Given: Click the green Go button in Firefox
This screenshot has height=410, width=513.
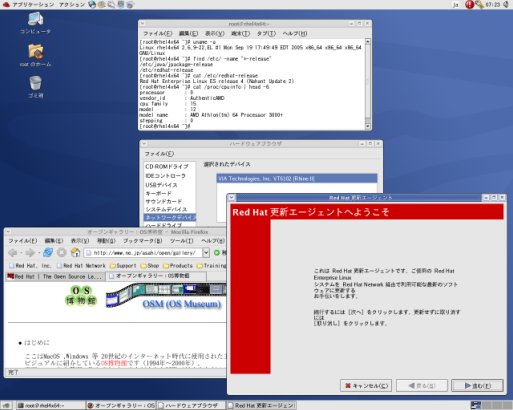Looking at the screenshot, I should tap(217, 253).
